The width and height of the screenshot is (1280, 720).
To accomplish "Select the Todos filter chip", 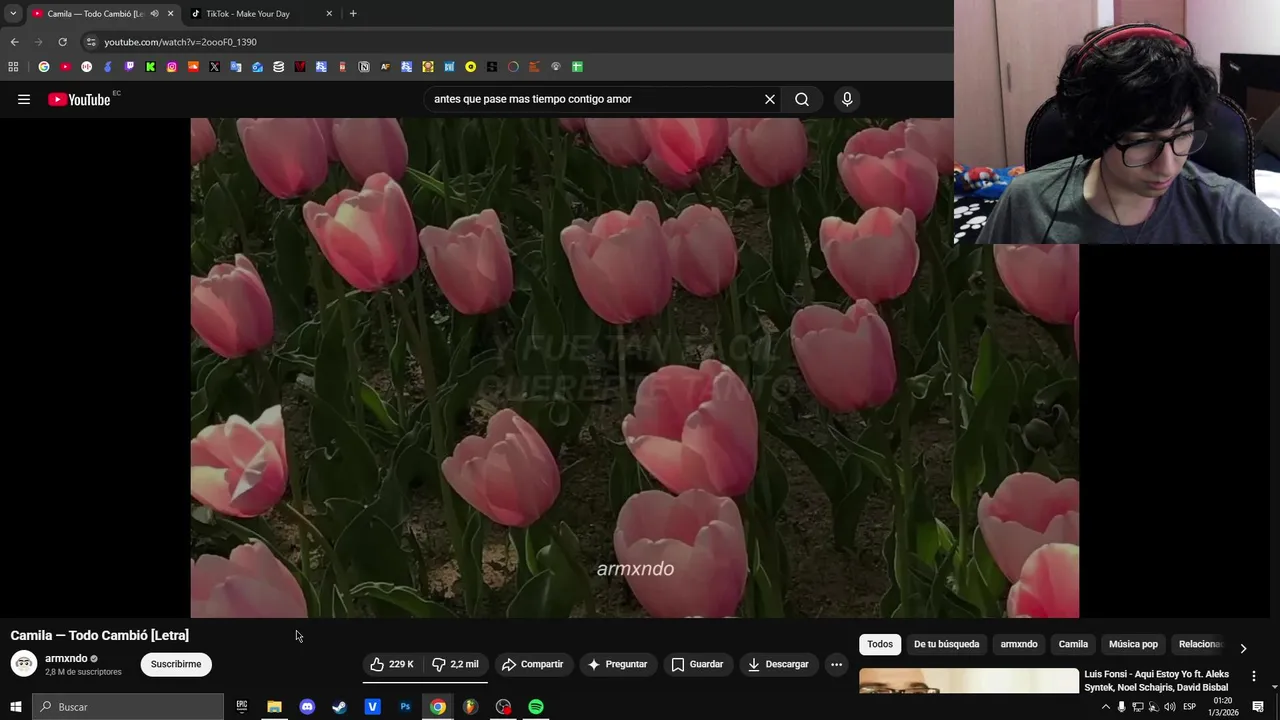I will (880, 644).
